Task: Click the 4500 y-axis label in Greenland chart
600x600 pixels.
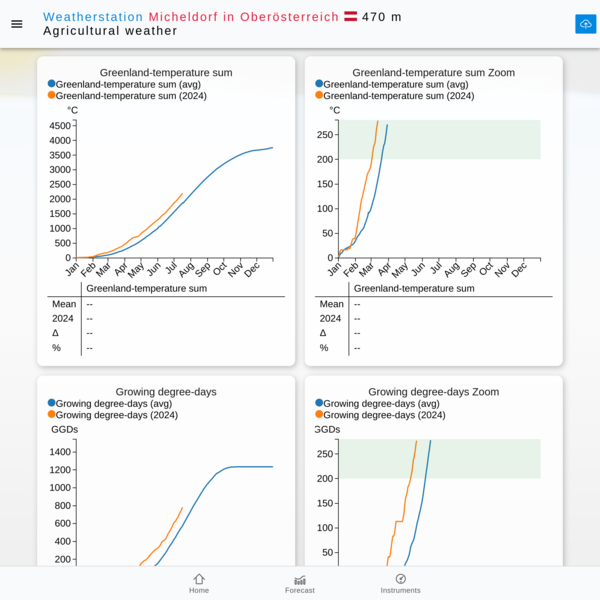Action: 60,126
